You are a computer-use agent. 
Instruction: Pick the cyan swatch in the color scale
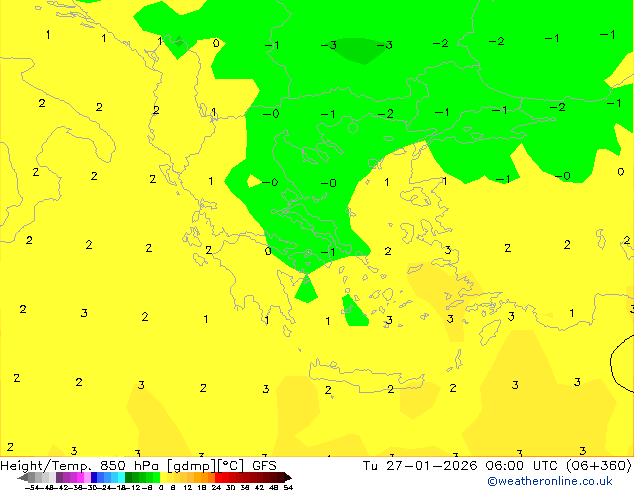121,477
